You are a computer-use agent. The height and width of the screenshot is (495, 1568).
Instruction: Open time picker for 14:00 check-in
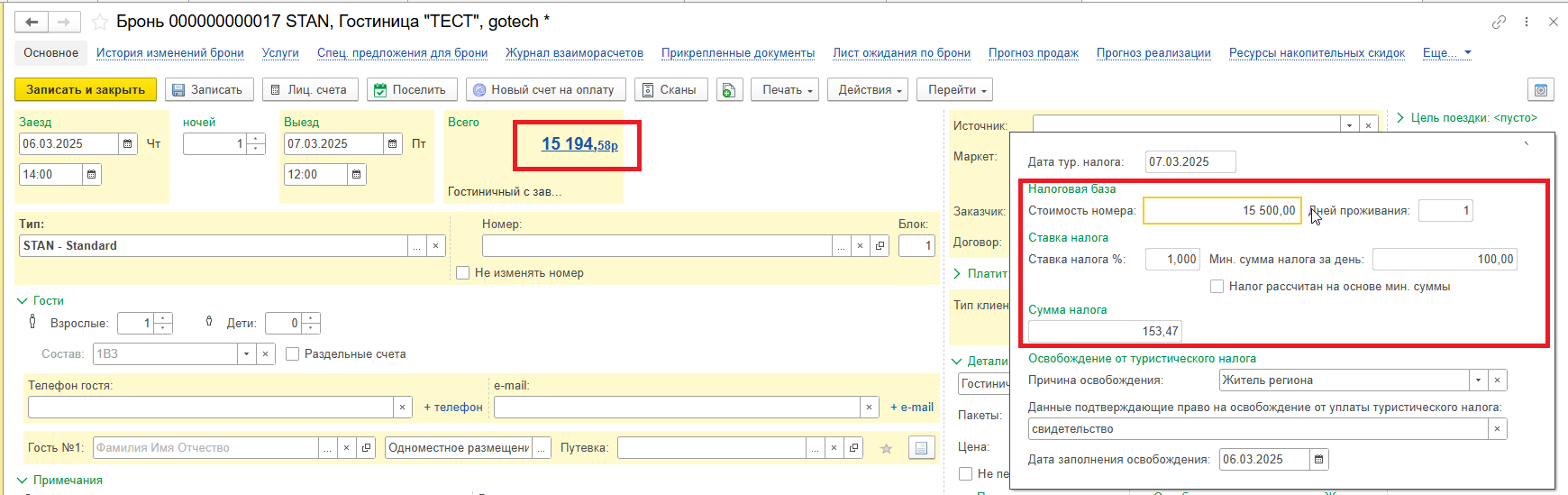pyautogui.click(x=91, y=174)
